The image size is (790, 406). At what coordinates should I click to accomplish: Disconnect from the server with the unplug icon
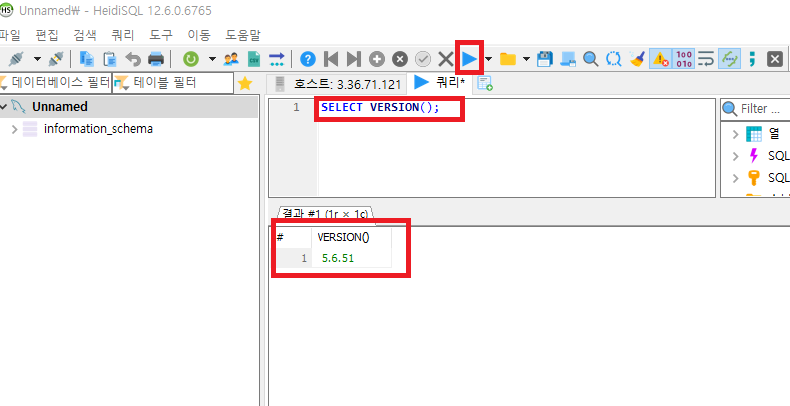coord(55,59)
